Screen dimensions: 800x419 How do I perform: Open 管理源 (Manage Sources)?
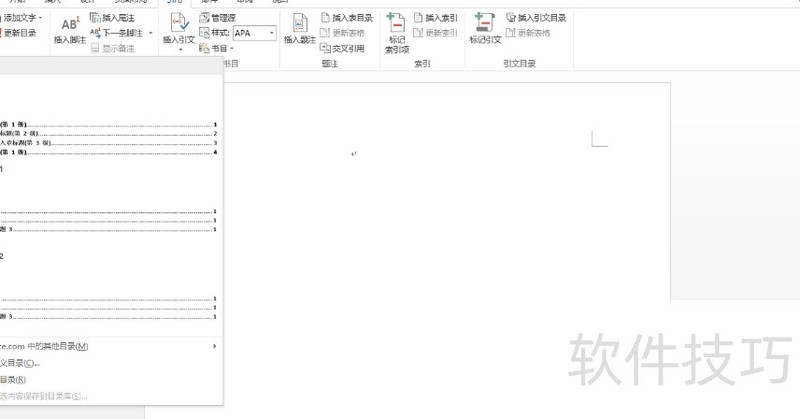[x=218, y=18]
